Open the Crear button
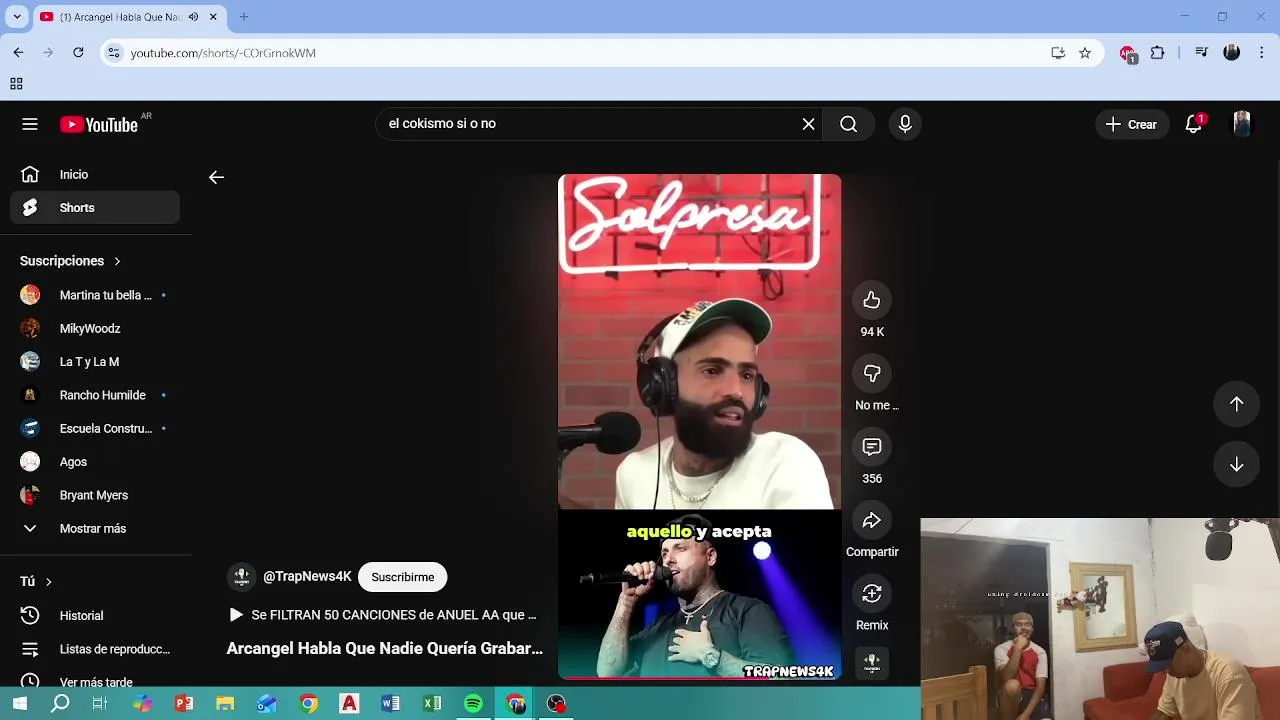The height and width of the screenshot is (720, 1280). [x=1132, y=124]
